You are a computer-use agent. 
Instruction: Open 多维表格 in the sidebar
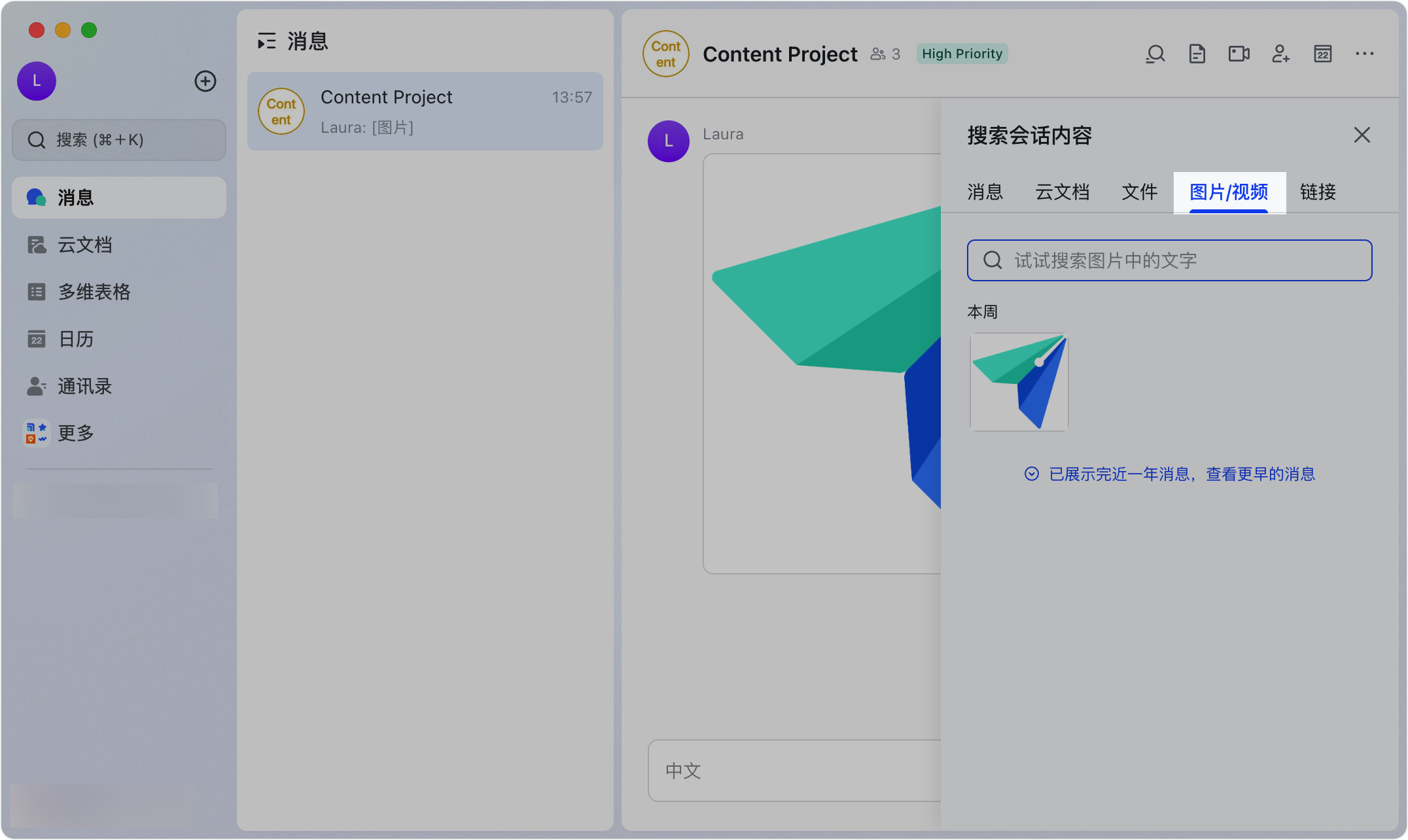pos(94,292)
